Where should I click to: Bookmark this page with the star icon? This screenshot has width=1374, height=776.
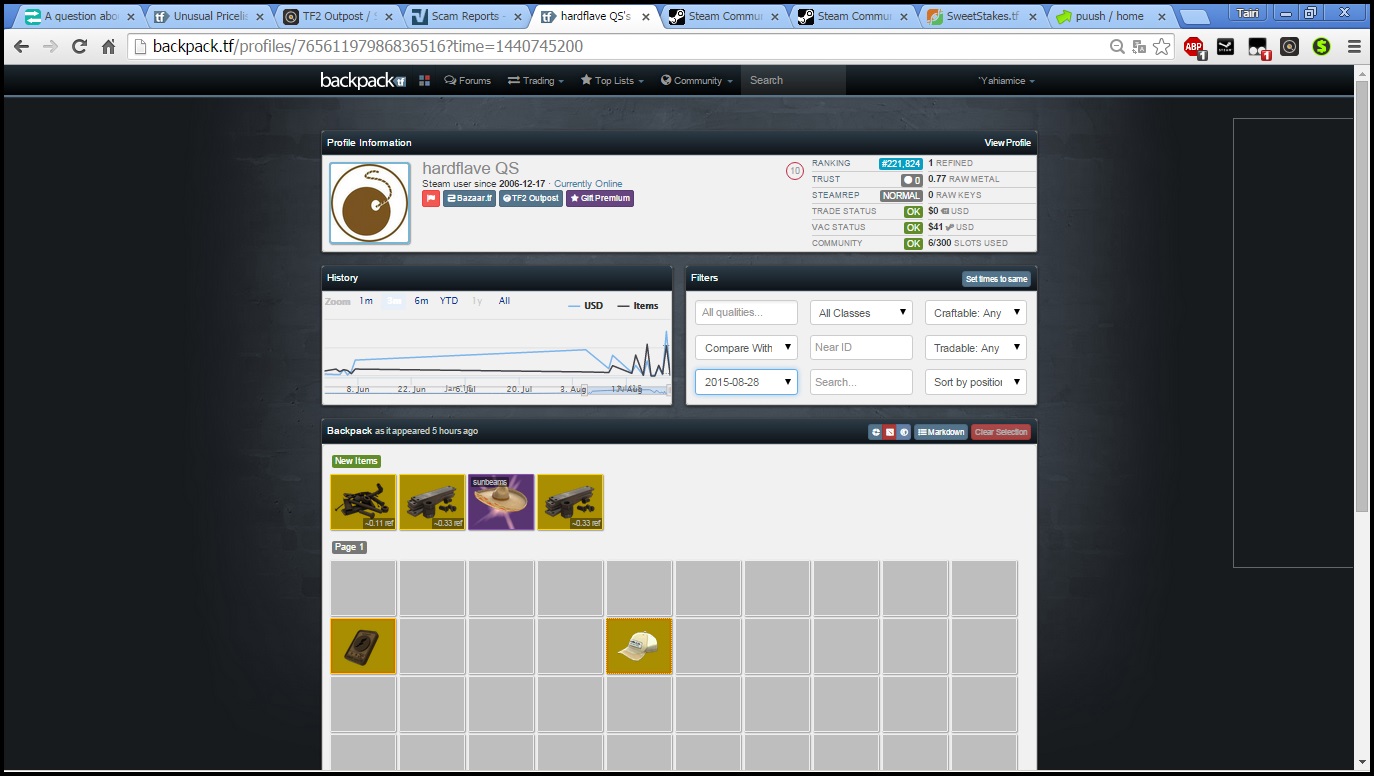[1161, 47]
